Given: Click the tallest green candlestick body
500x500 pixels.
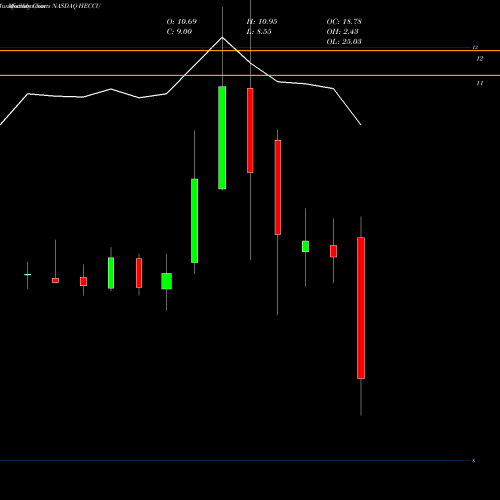Looking at the screenshot, I should pos(222,138).
